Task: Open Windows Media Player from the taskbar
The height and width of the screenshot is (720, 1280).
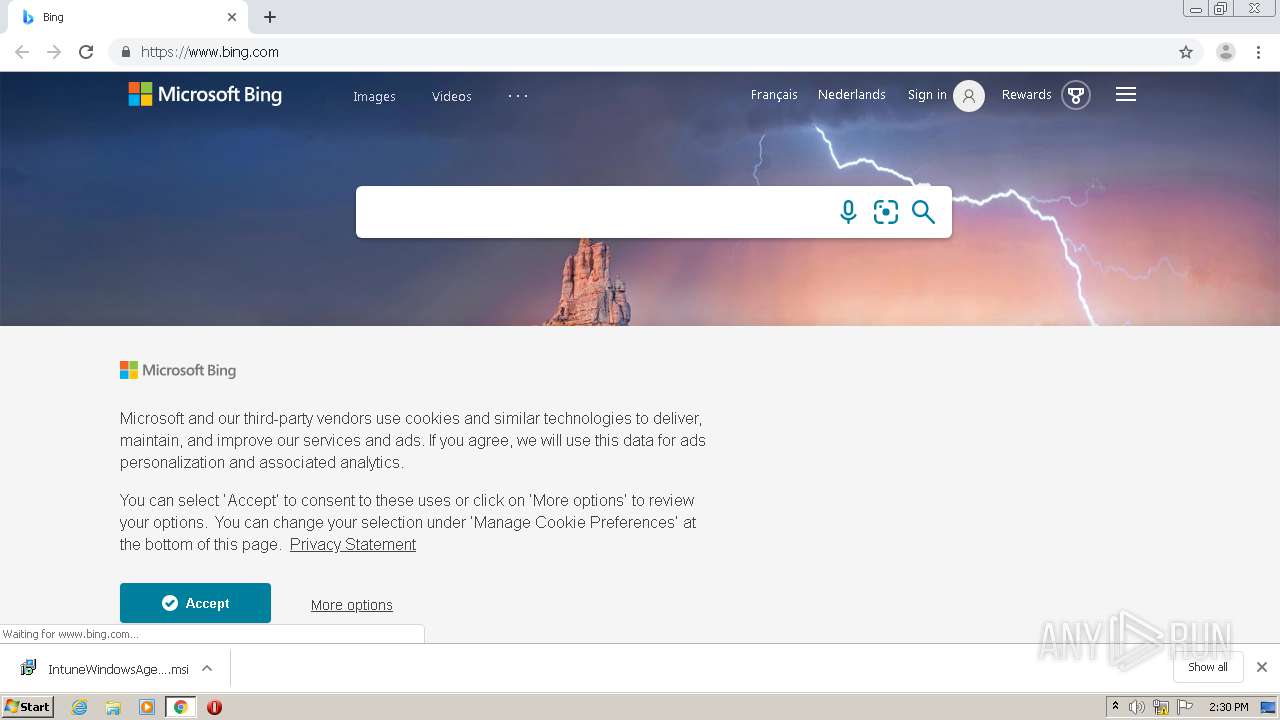Action: point(147,707)
